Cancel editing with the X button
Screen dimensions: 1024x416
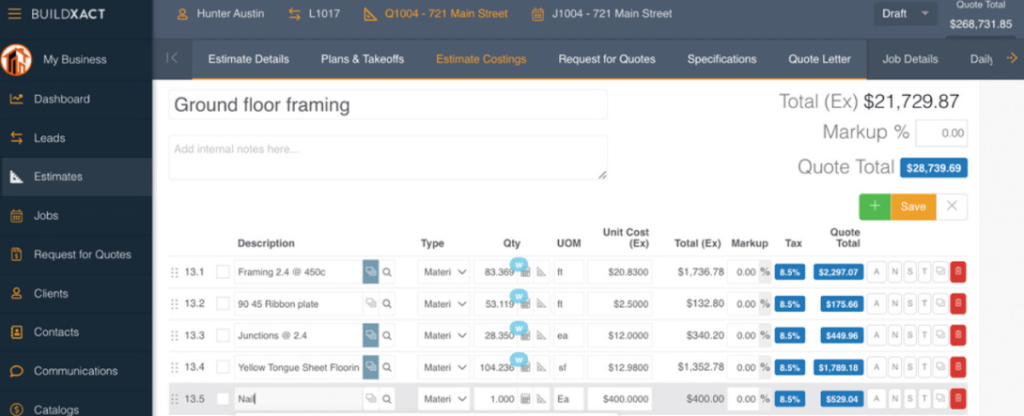coord(952,206)
